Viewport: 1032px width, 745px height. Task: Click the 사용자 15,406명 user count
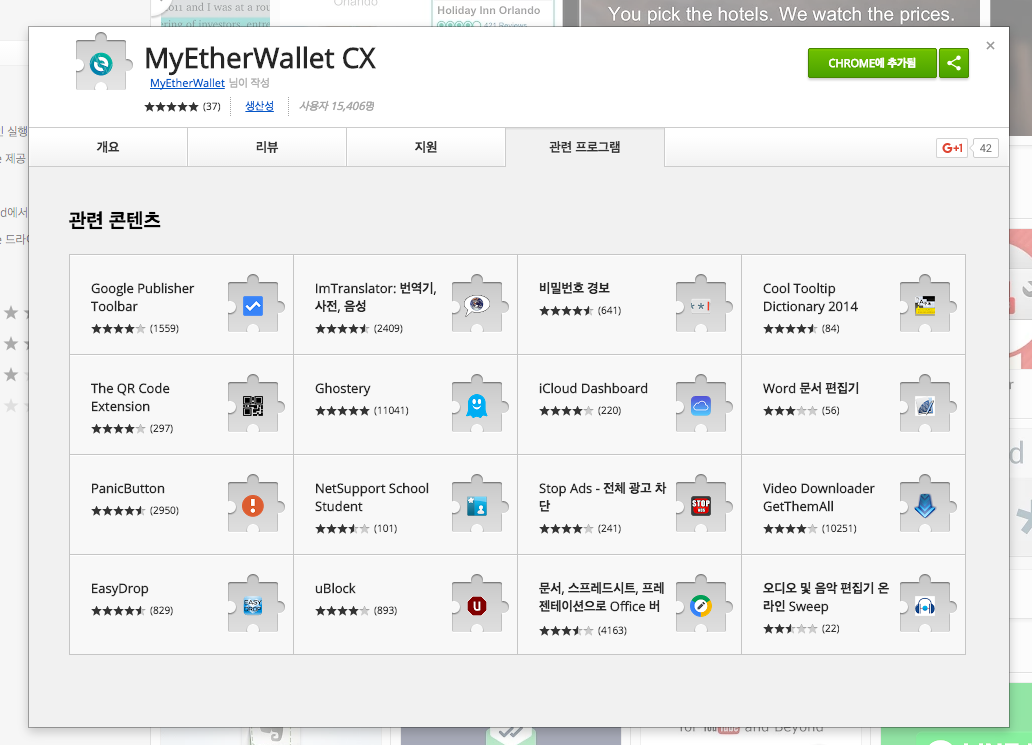tap(336, 106)
